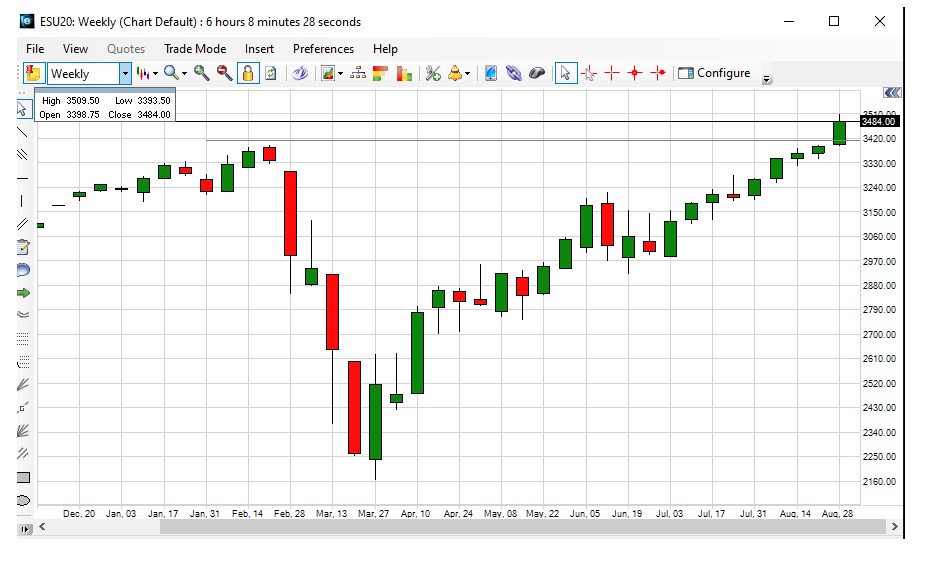Open the Preferences menu
The width and height of the screenshot is (940, 564).
pos(323,48)
